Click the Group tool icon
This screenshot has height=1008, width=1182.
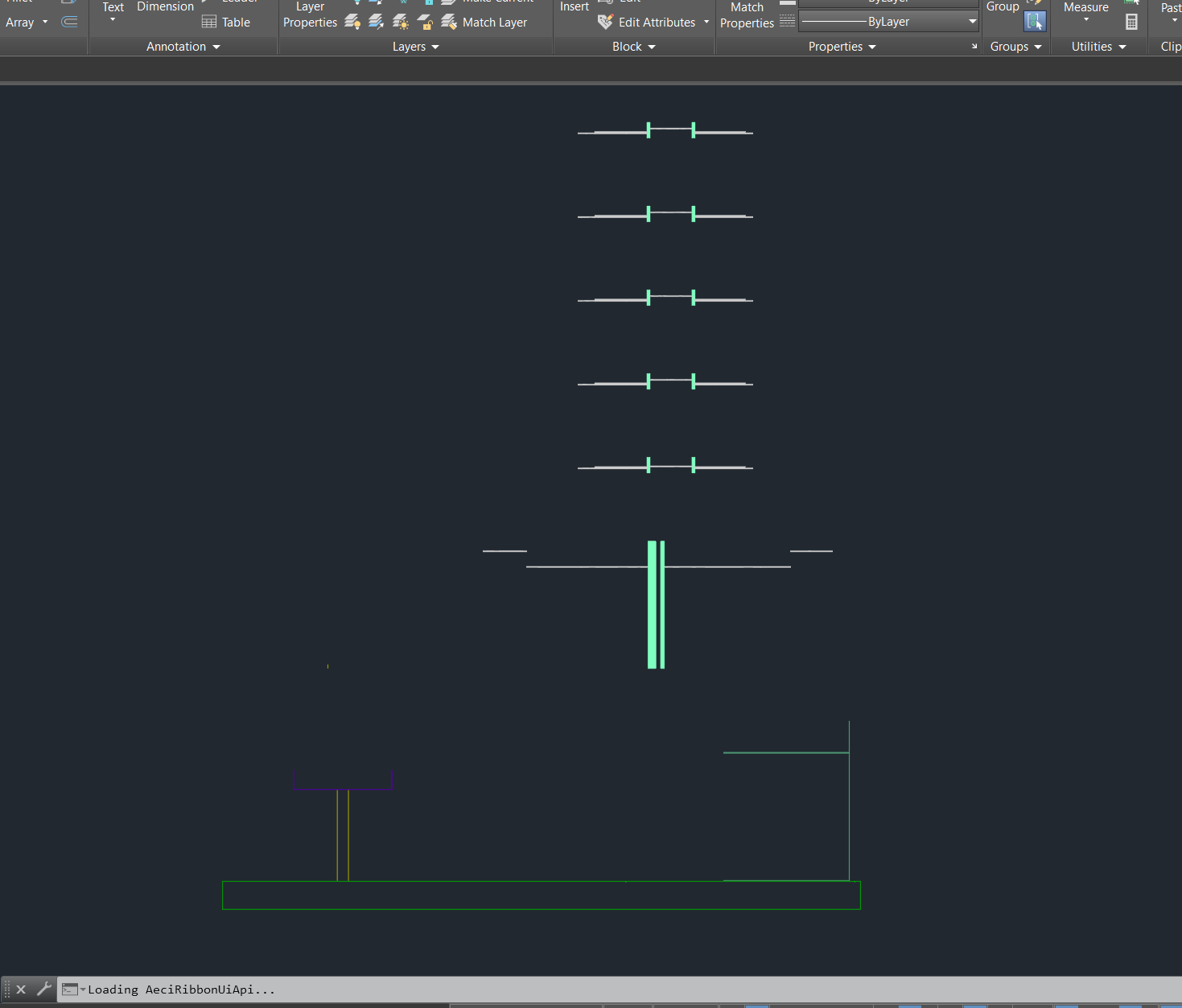(1003, 6)
